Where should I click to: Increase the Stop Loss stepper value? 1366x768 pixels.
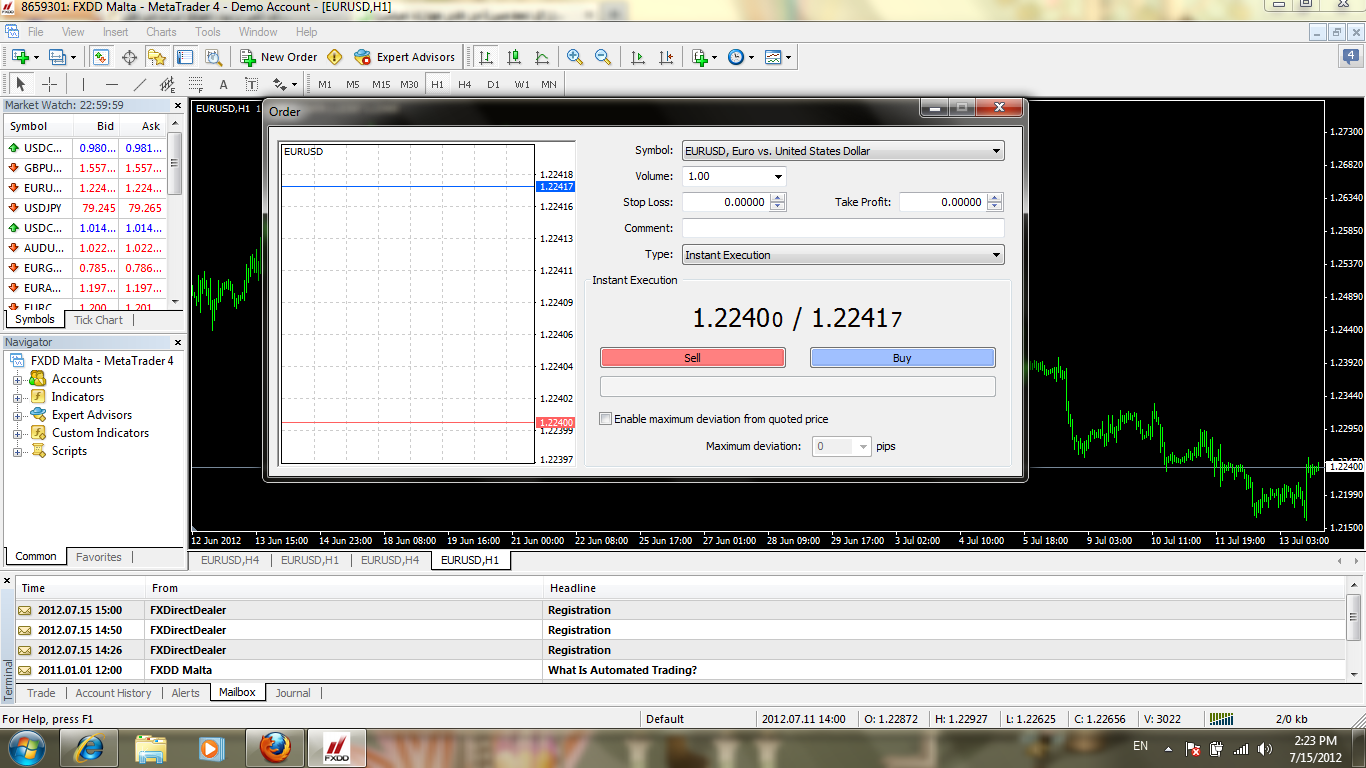tap(778, 198)
